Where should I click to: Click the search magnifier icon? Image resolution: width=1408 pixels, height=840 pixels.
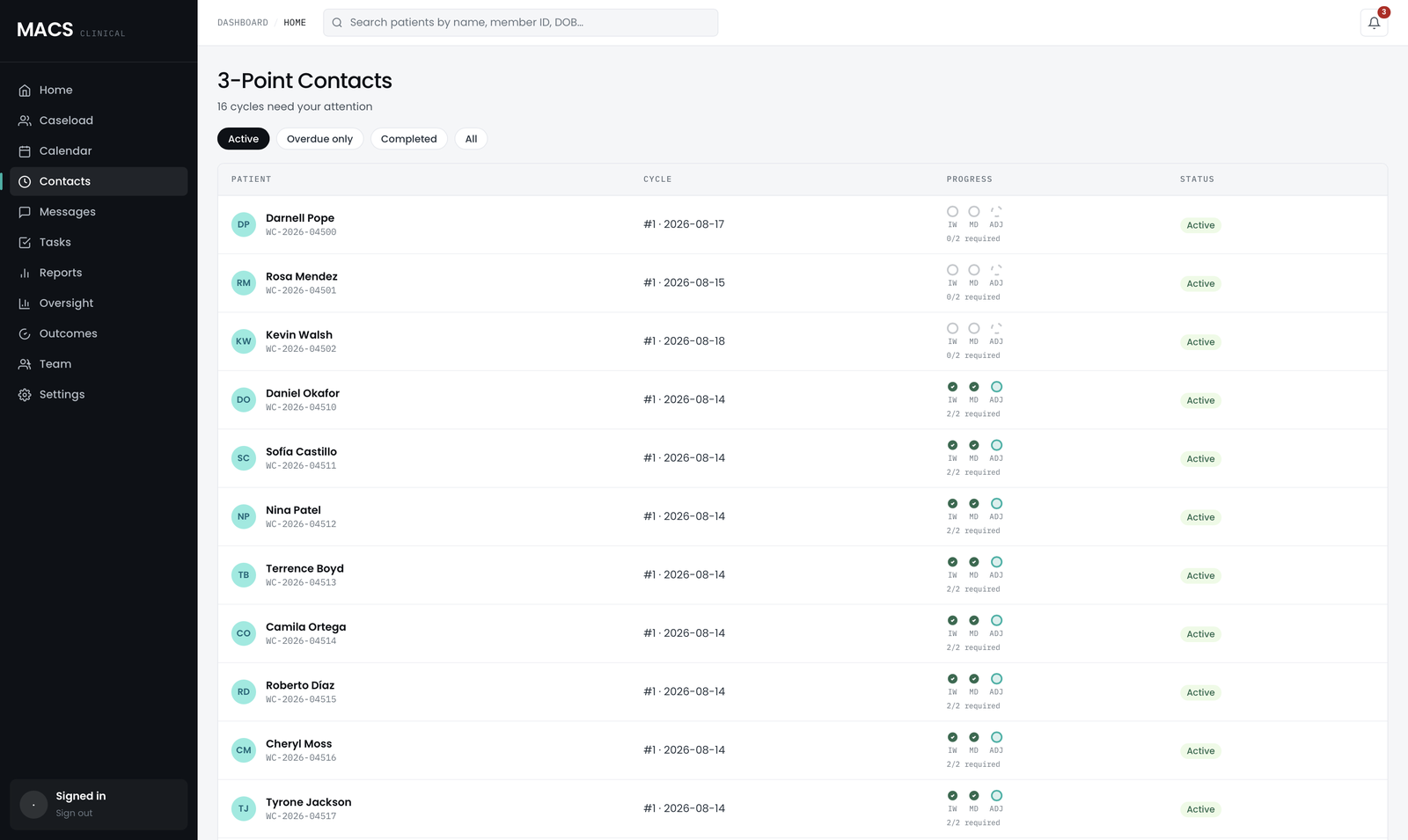coord(337,23)
